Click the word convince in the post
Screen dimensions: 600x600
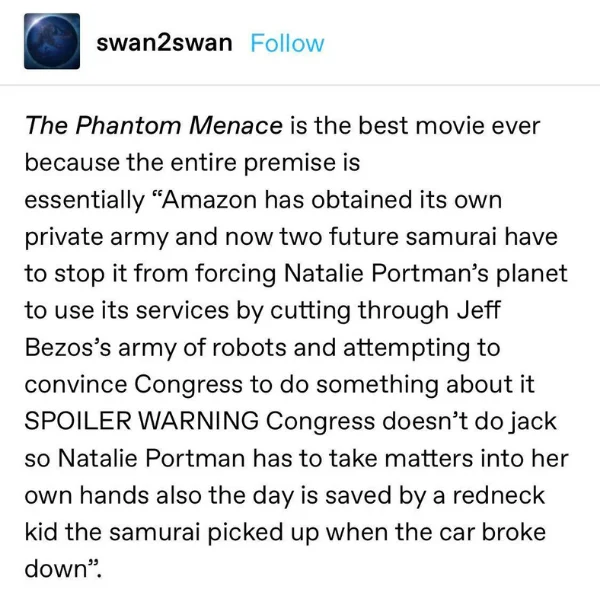pos(76,384)
